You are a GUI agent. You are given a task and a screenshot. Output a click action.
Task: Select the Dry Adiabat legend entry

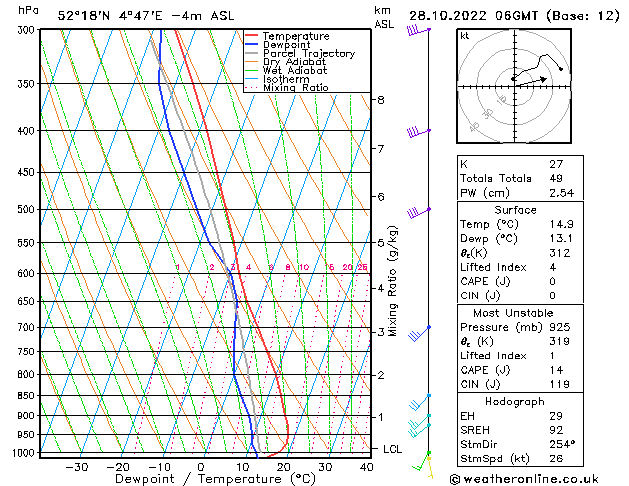pyautogui.click(x=295, y=62)
